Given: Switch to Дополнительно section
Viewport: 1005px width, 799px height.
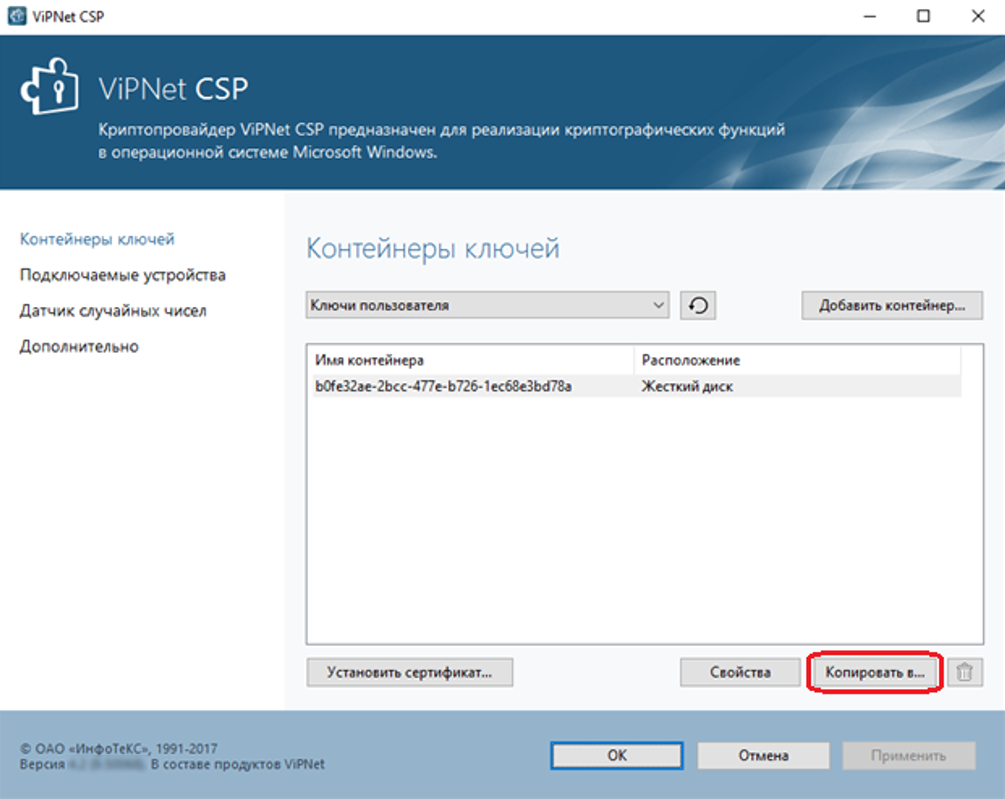Looking at the screenshot, I should click(79, 347).
